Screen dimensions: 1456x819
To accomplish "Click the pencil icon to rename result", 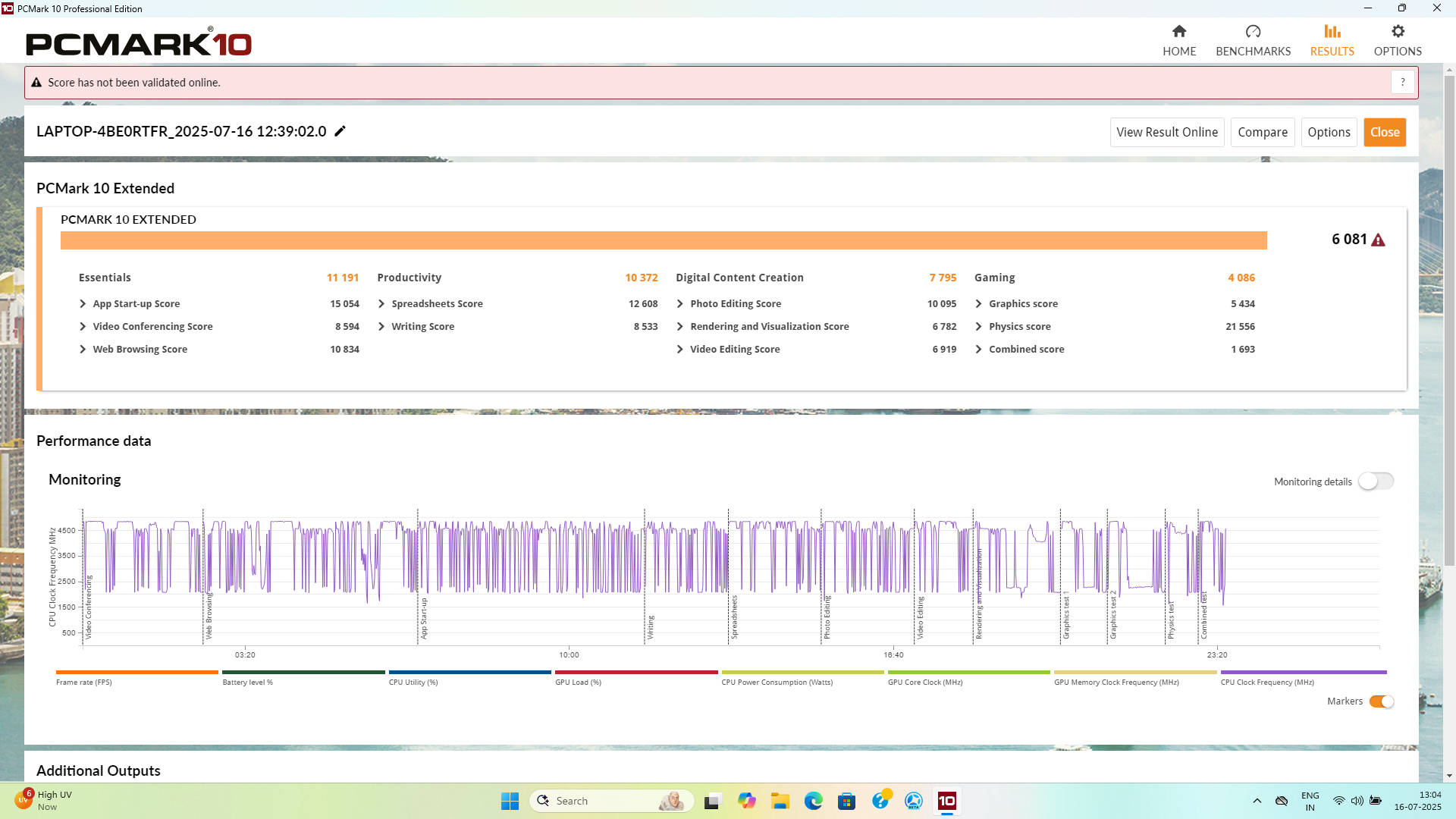I will pos(340,131).
